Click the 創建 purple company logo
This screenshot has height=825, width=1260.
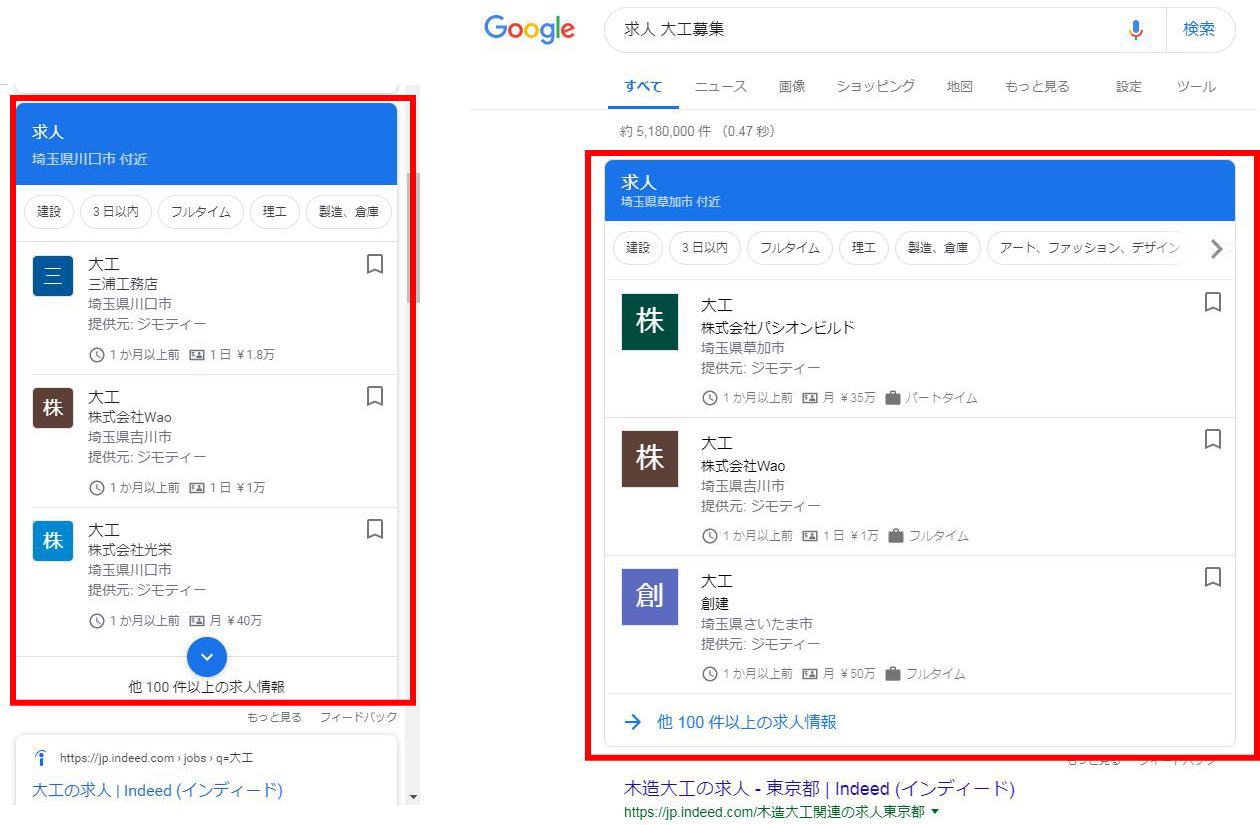tap(650, 597)
